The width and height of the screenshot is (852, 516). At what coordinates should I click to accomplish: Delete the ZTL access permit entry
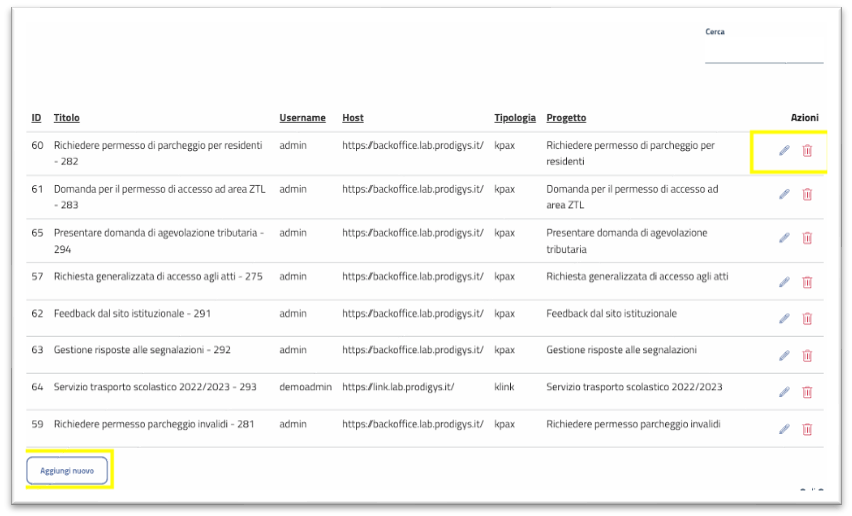pyautogui.click(x=807, y=194)
